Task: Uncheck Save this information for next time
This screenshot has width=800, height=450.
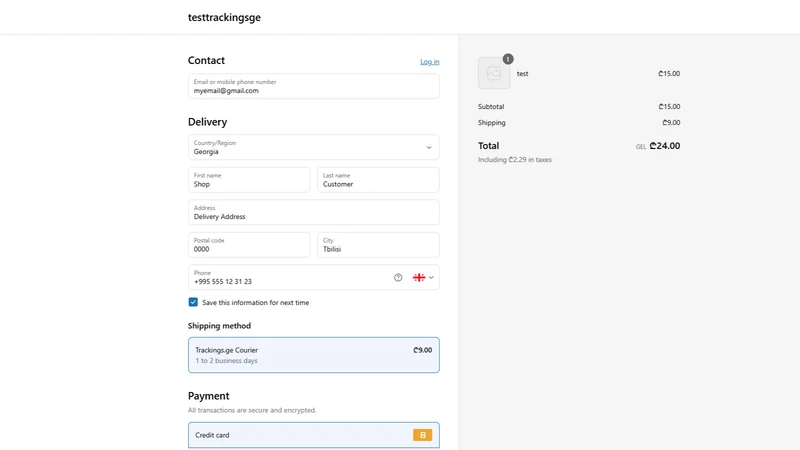Action: 193,302
